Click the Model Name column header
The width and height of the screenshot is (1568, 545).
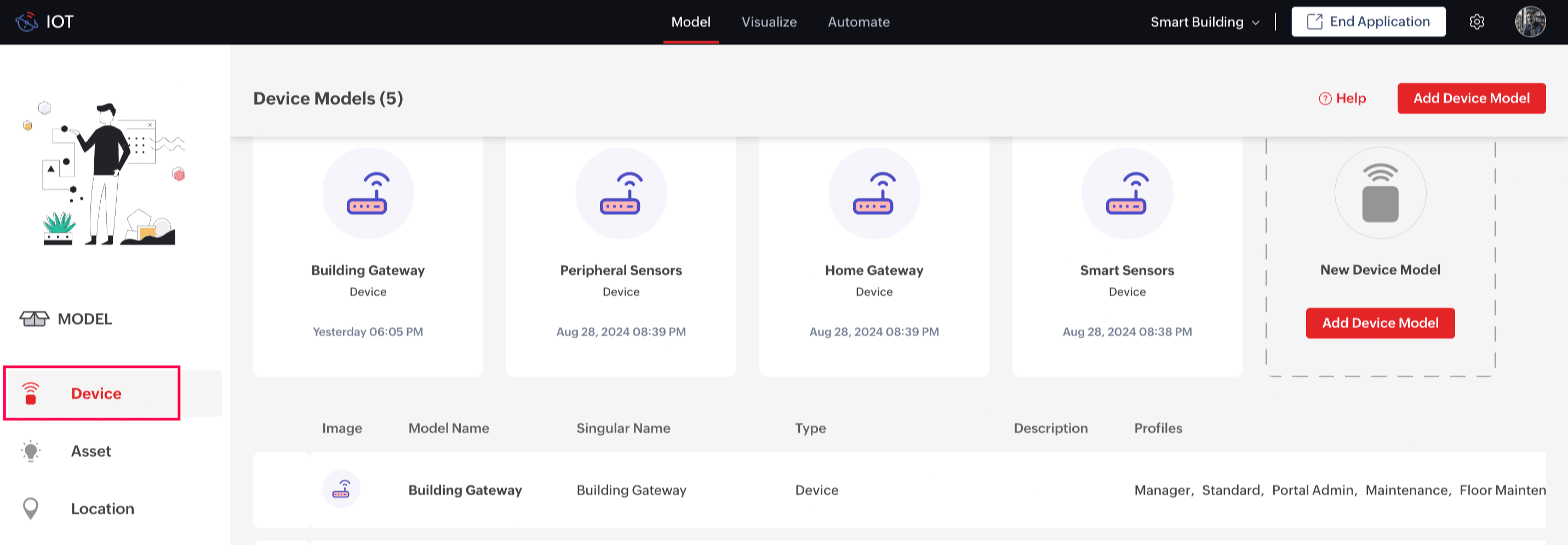[x=449, y=428]
